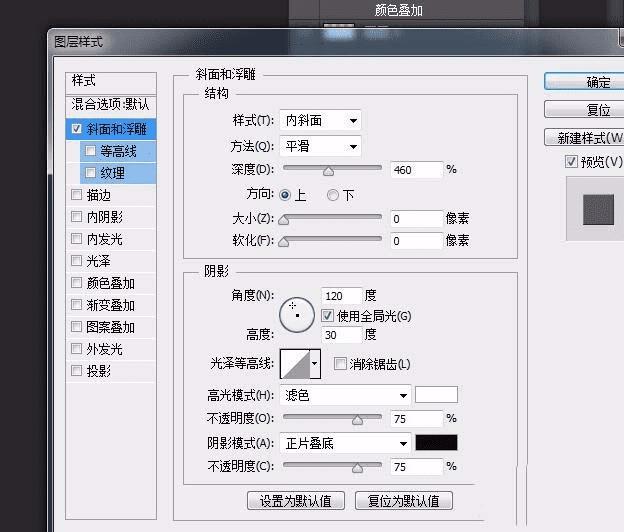
Task: Enable the 等高线 checkbox
Action: coord(91,151)
